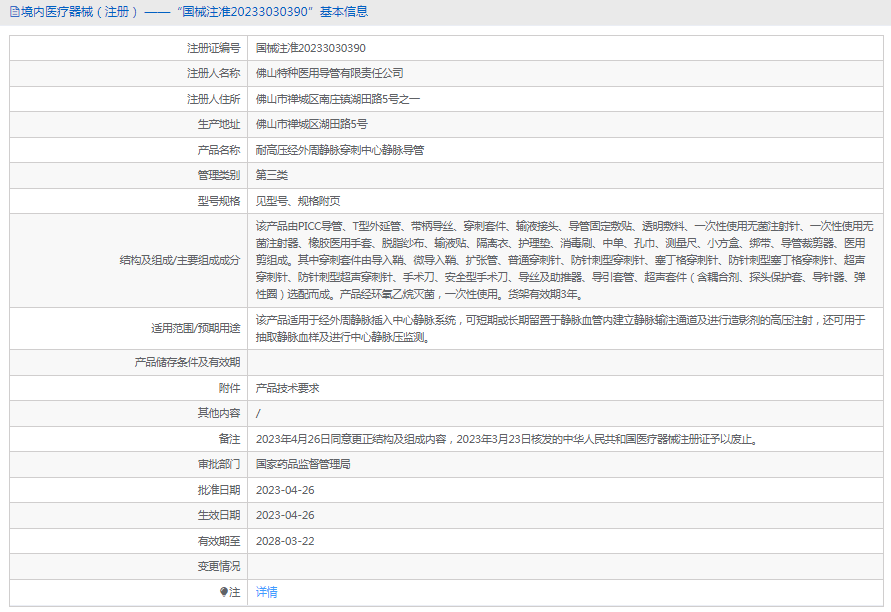
Task: Select 见型号、规格附页 value
Action: tap(298, 201)
